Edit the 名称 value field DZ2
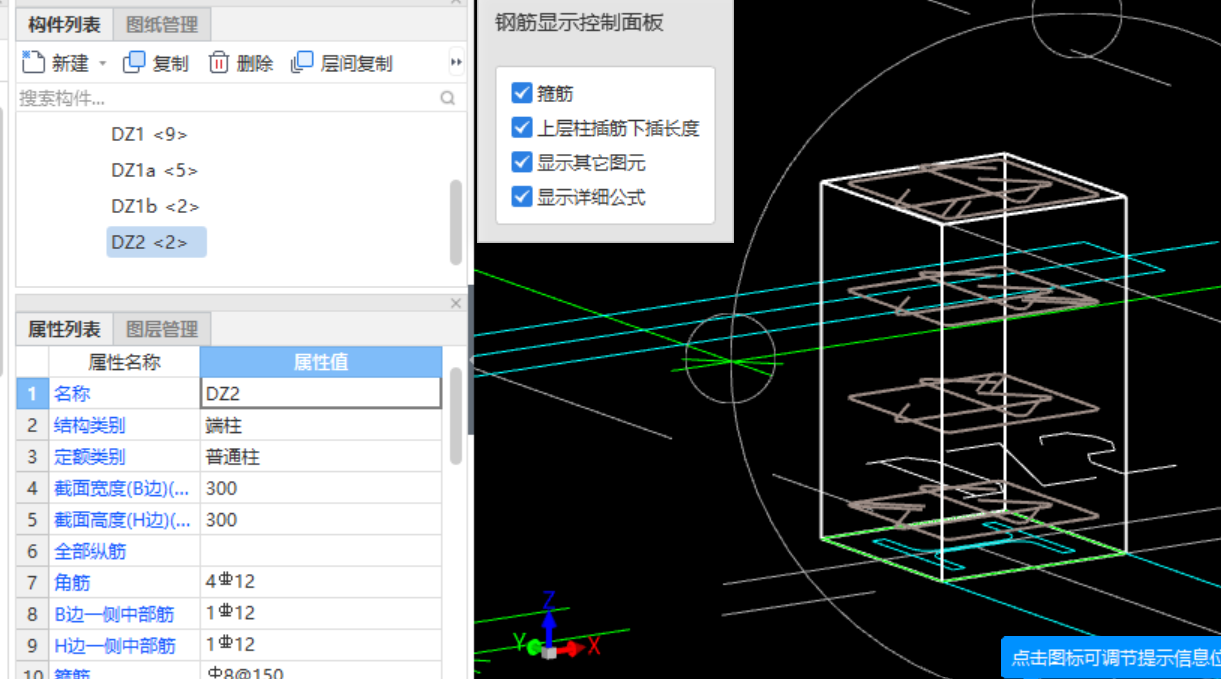This screenshot has height=679, width=1221. coord(321,393)
